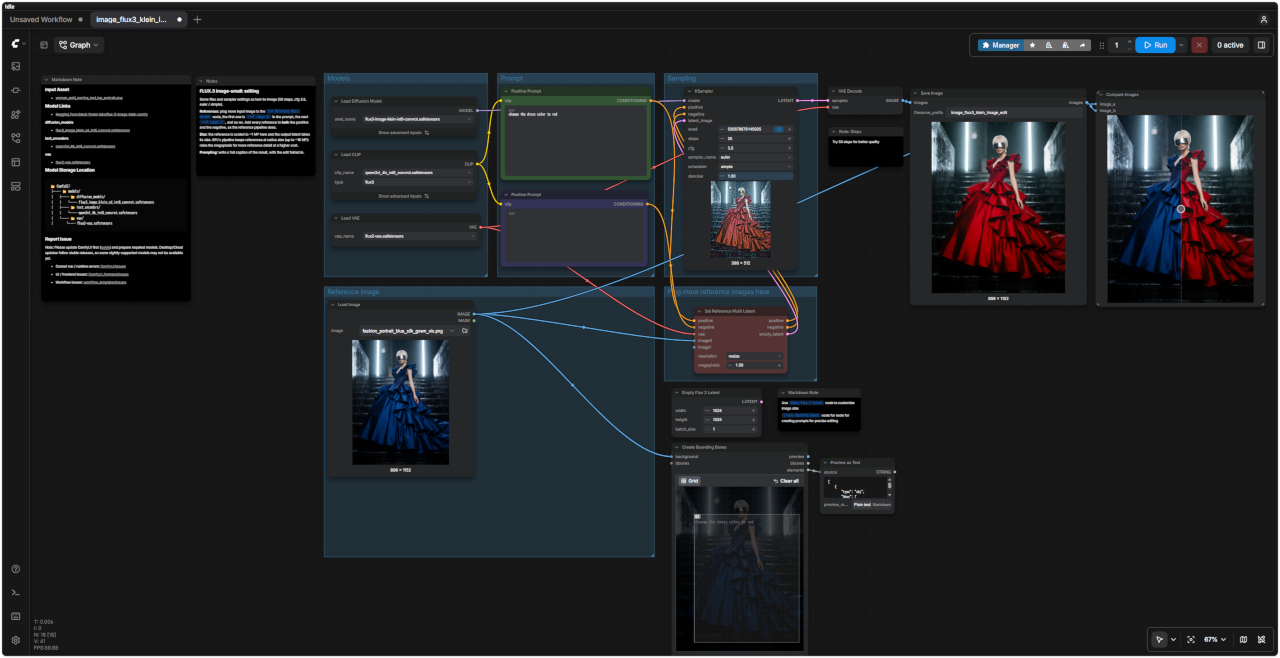The height and width of the screenshot is (658, 1280).
Task: Open the Graph view dropdown
Action: click(x=80, y=45)
